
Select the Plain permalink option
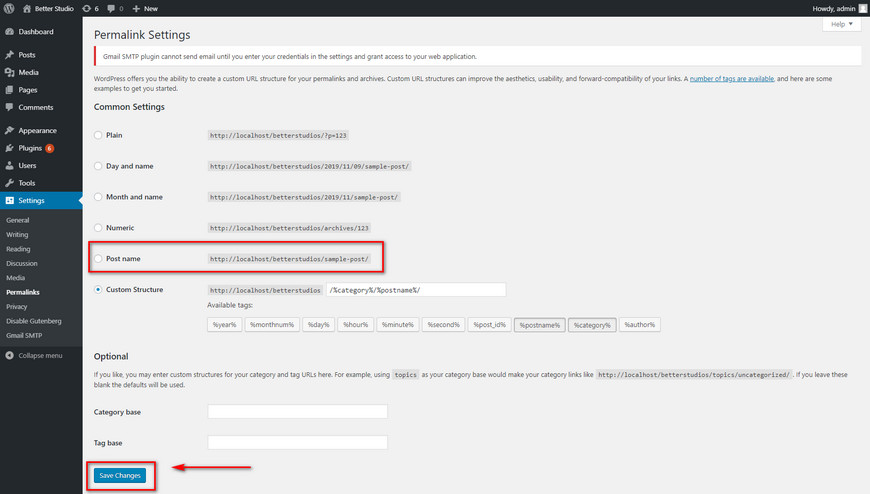point(98,135)
